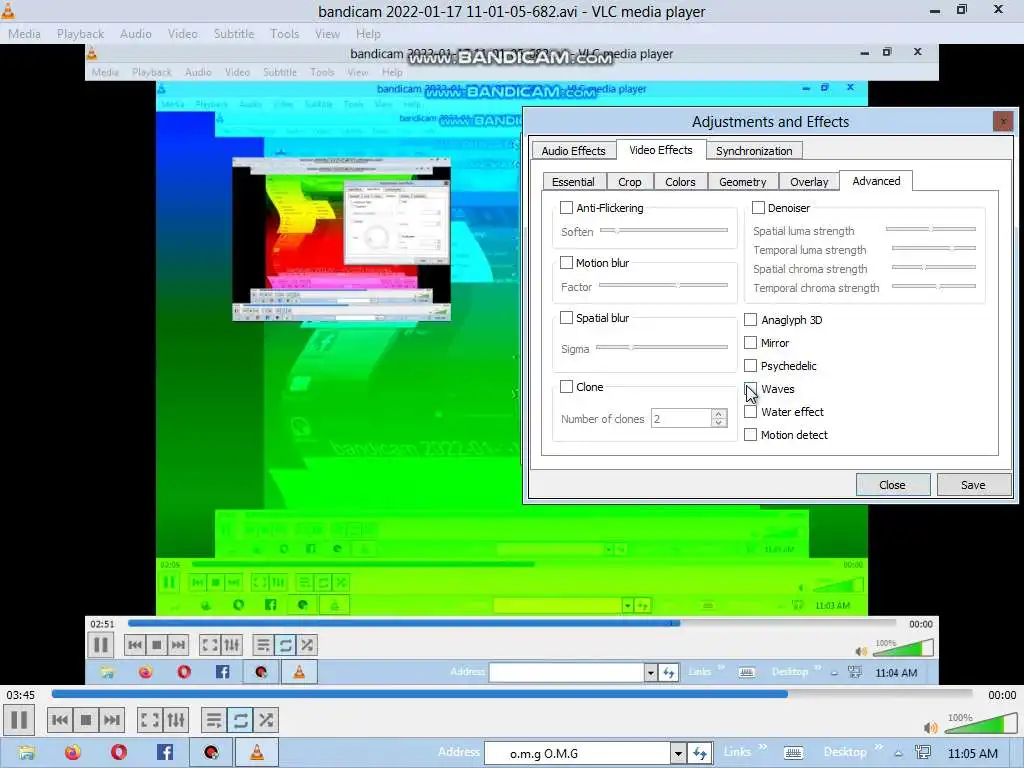Viewport: 1024px width, 768px height.
Task: Switch to the Synchronization tab
Action: coord(754,151)
